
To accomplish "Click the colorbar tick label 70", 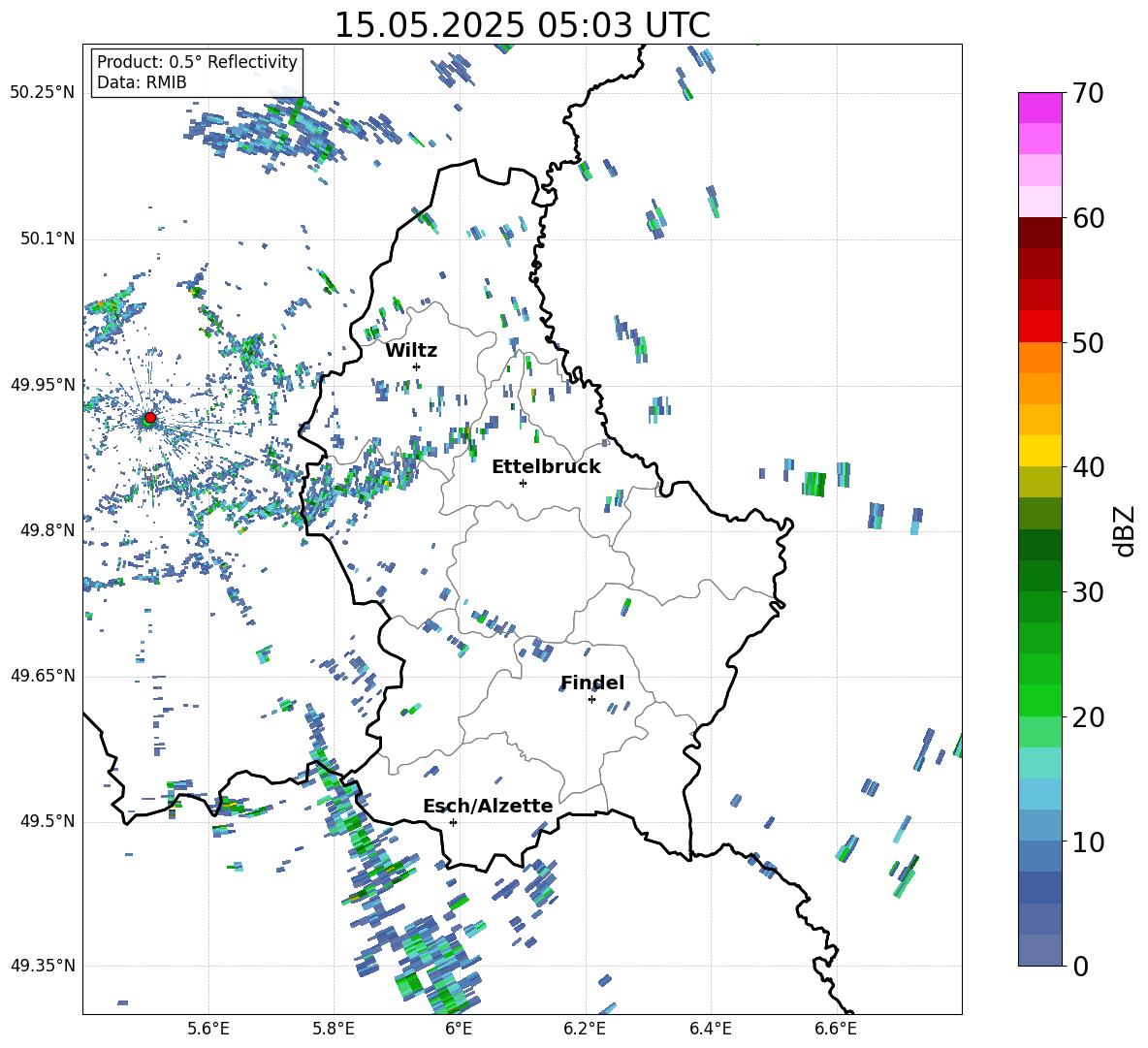I will (x=1088, y=93).
